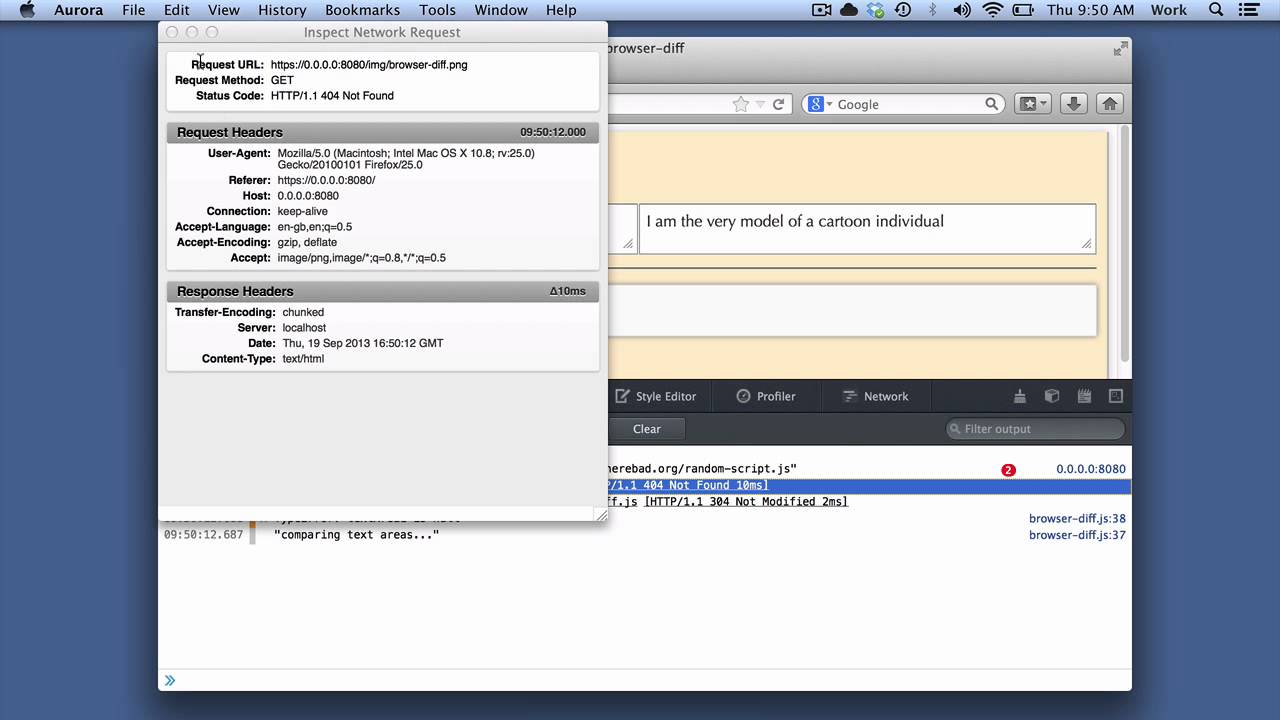Open the Help menu
Screen dimensions: 1280x720
pos(561,10)
